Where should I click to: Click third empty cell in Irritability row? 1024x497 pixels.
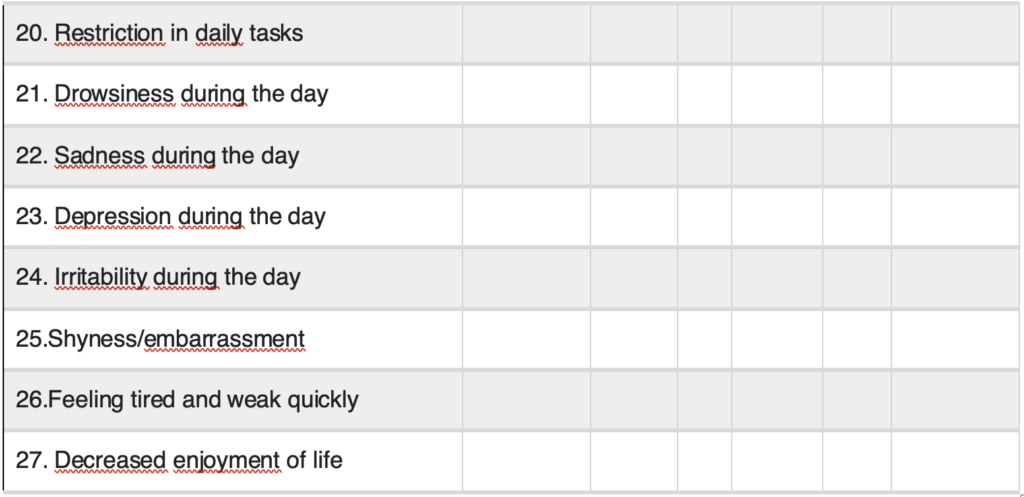(704, 277)
